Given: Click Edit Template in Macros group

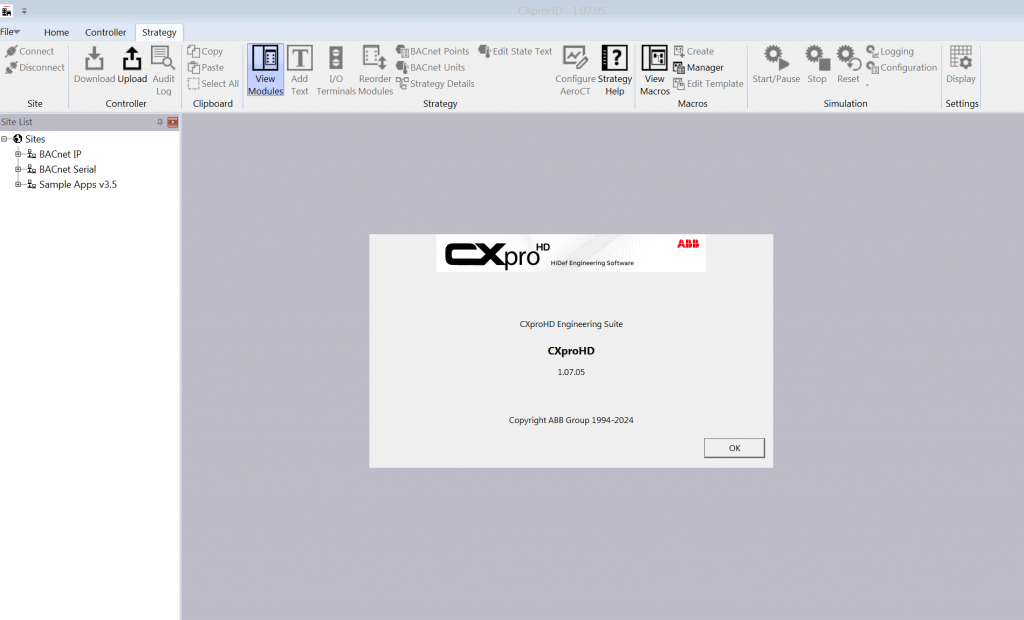Looking at the screenshot, I should 708,84.
